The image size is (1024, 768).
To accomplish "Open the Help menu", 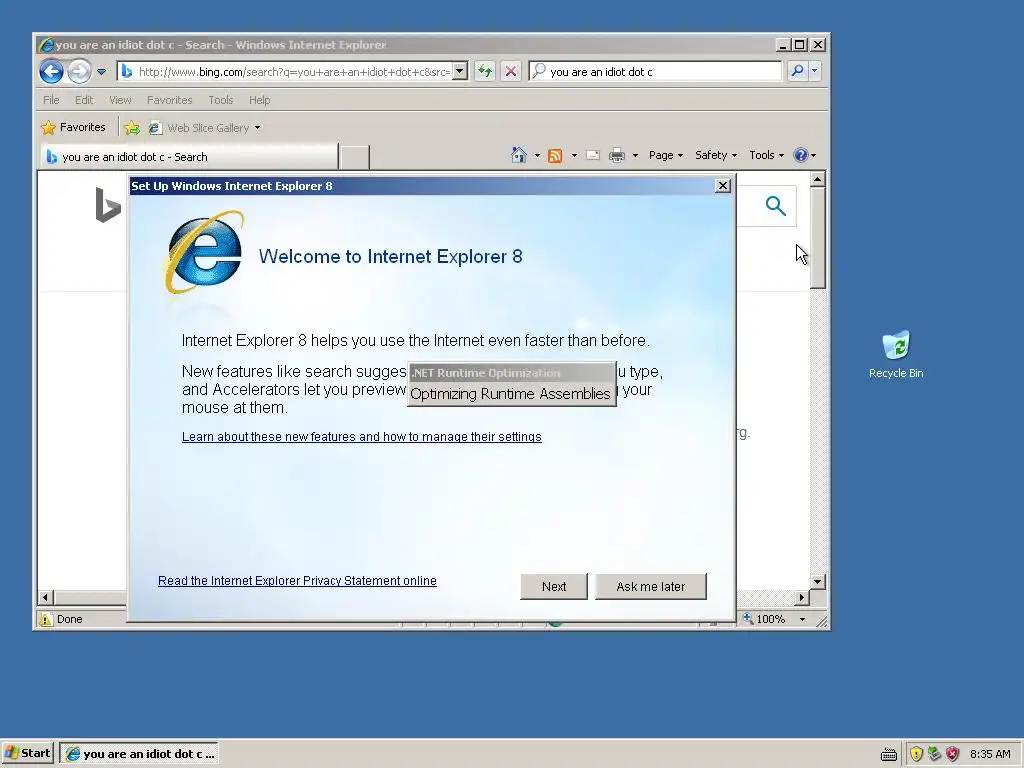I will pos(259,100).
